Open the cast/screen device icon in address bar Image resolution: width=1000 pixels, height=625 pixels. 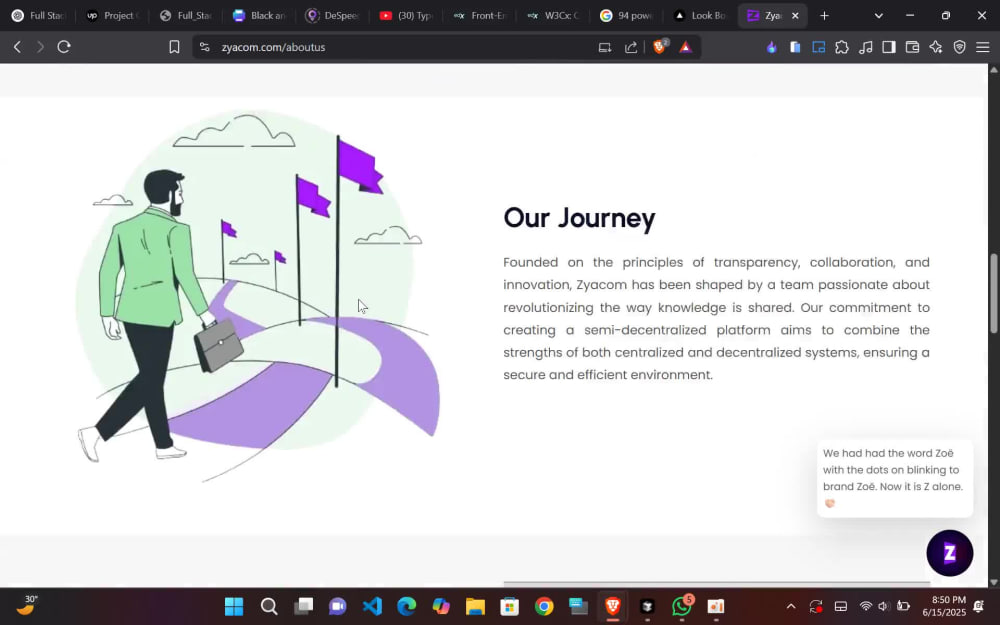pyautogui.click(x=605, y=47)
